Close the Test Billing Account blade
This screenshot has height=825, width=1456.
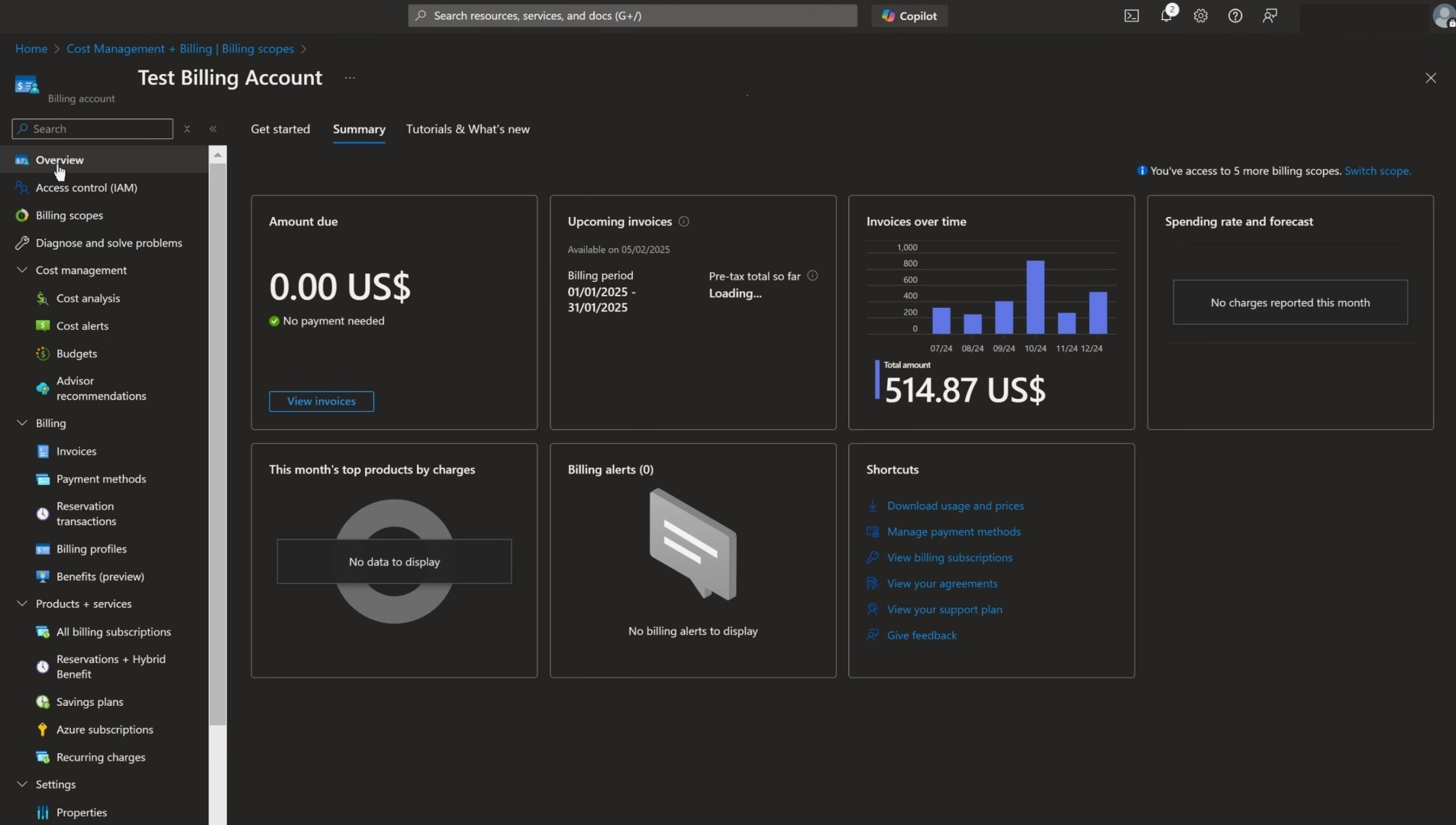pyautogui.click(x=1431, y=78)
